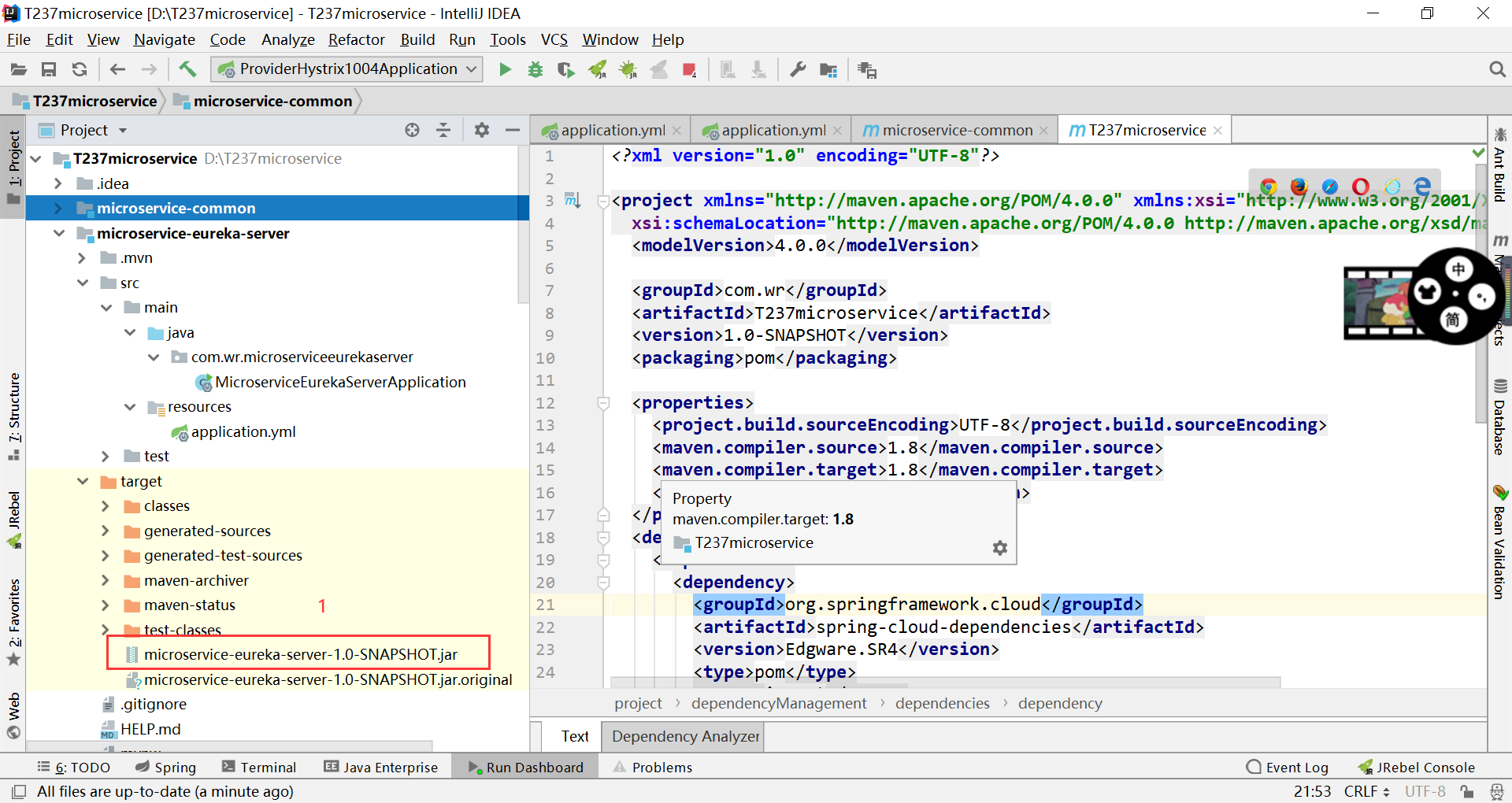Open the File menu
Viewport: 1512px width, 803px height.
pyautogui.click(x=18, y=39)
